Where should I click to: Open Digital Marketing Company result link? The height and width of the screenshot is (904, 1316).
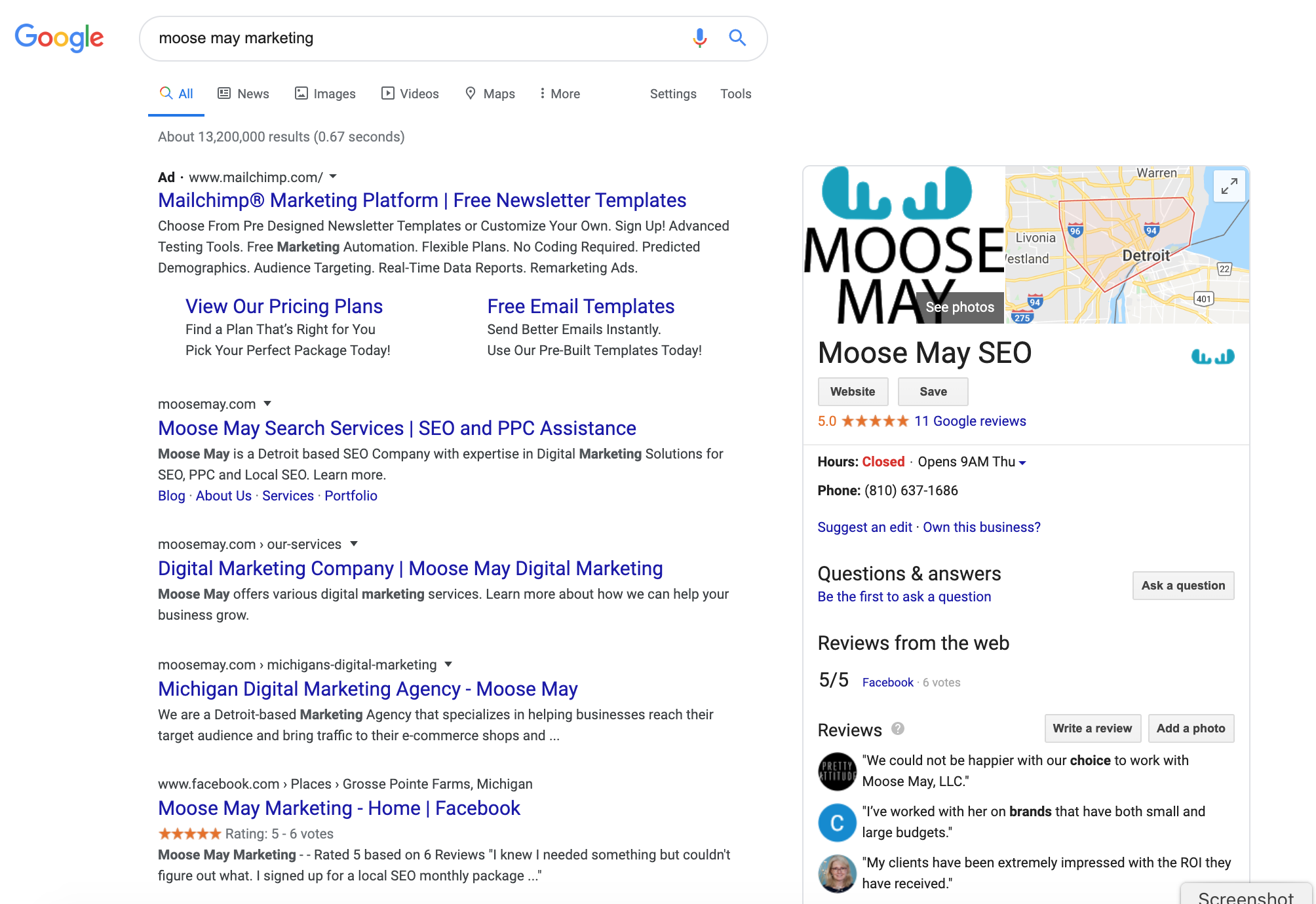pos(410,569)
